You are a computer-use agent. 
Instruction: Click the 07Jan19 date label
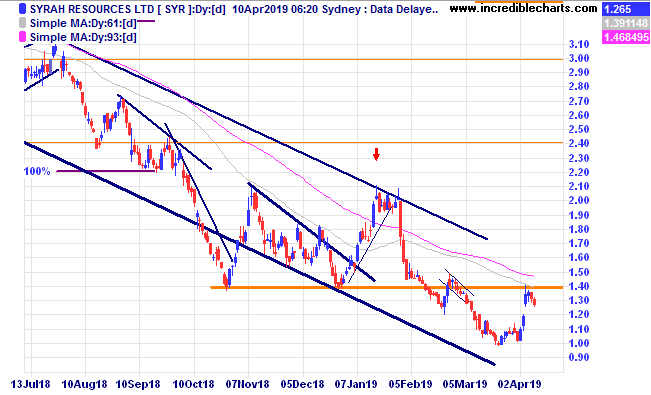[x=356, y=384]
